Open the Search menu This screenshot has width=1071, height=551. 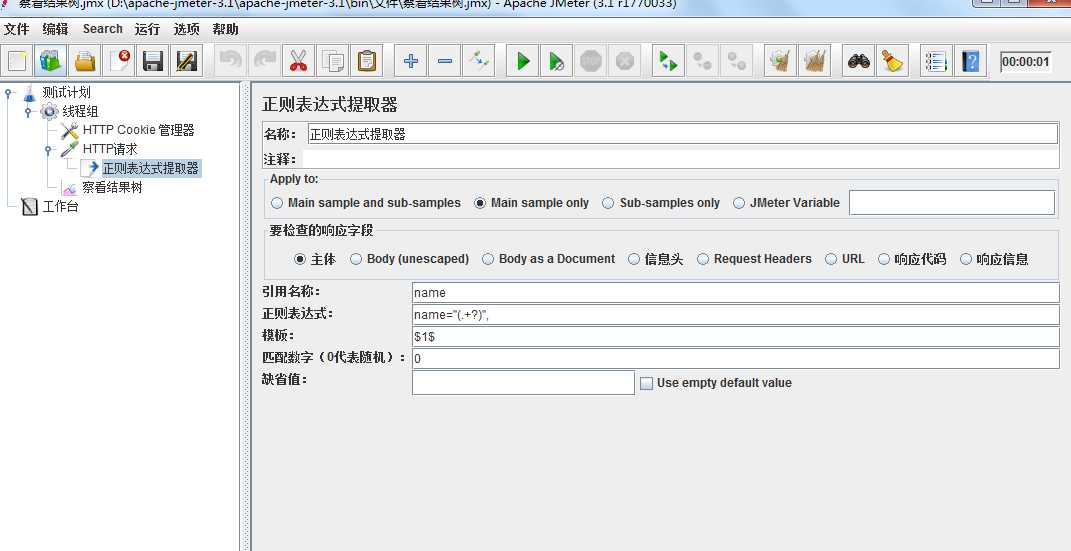point(102,29)
